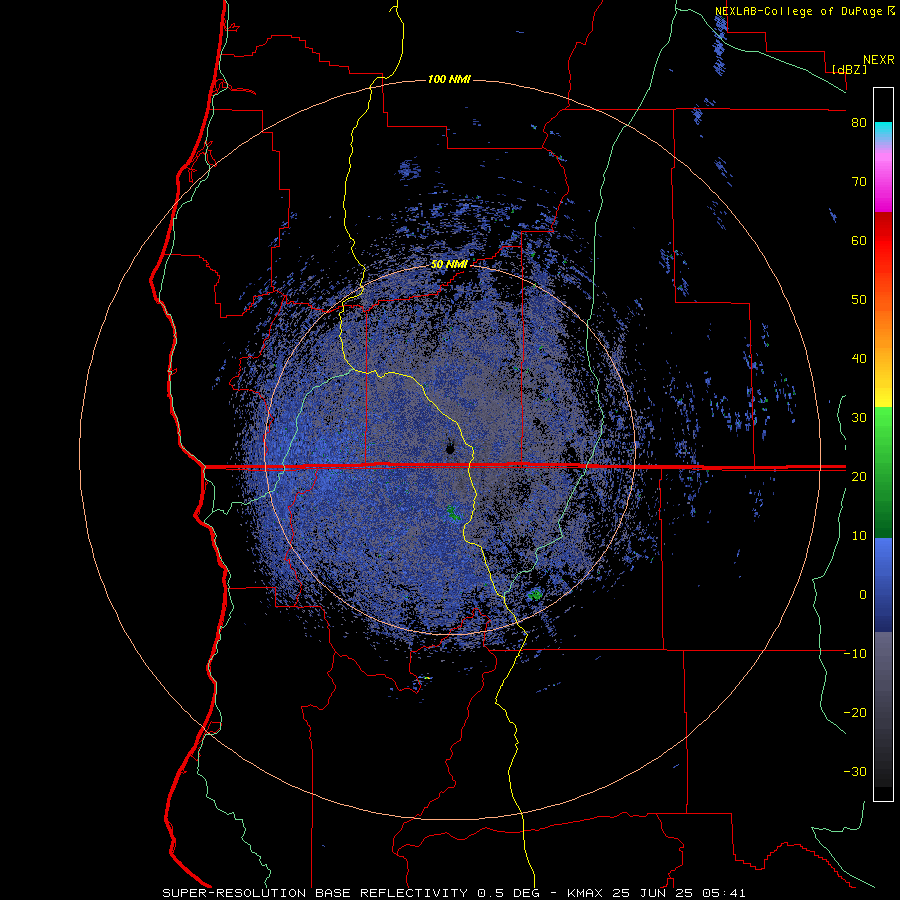Select the -30 value on dBZ scale
The image size is (900, 900).
pyautogui.click(x=855, y=772)
